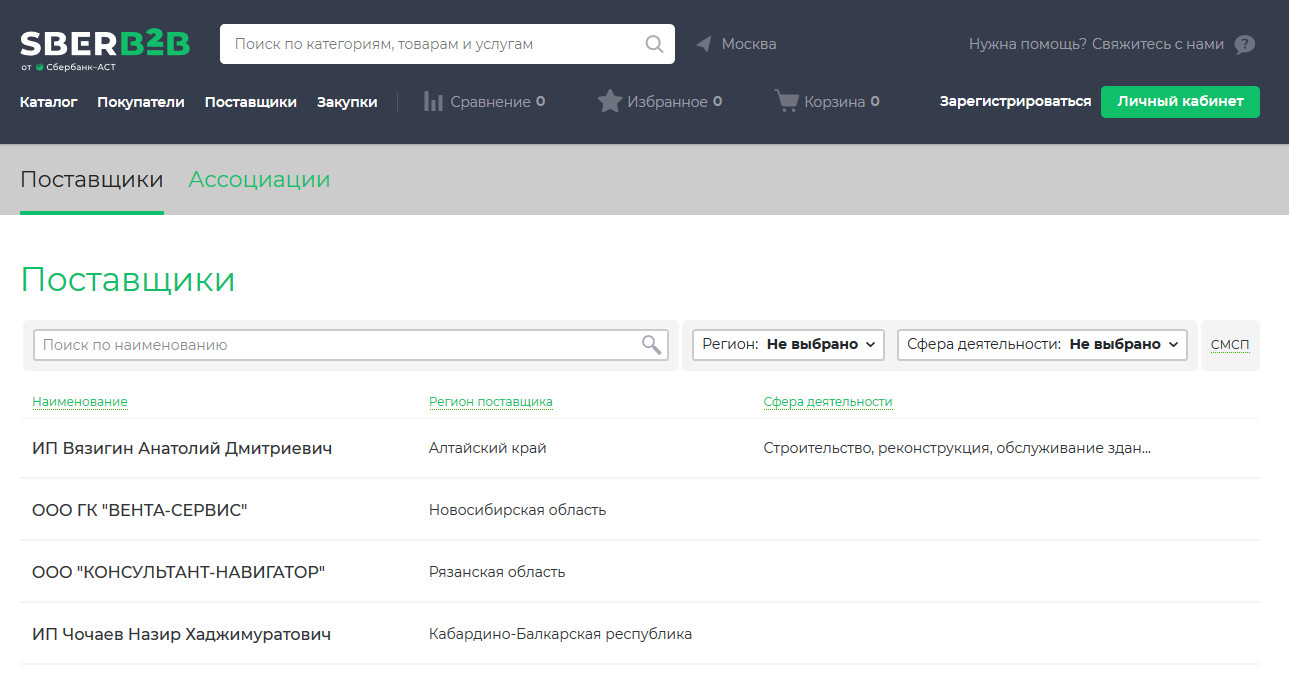The image size is (1289, 674).
Task: Click the Новосибирская область region cell
Action: click(517, 511)
